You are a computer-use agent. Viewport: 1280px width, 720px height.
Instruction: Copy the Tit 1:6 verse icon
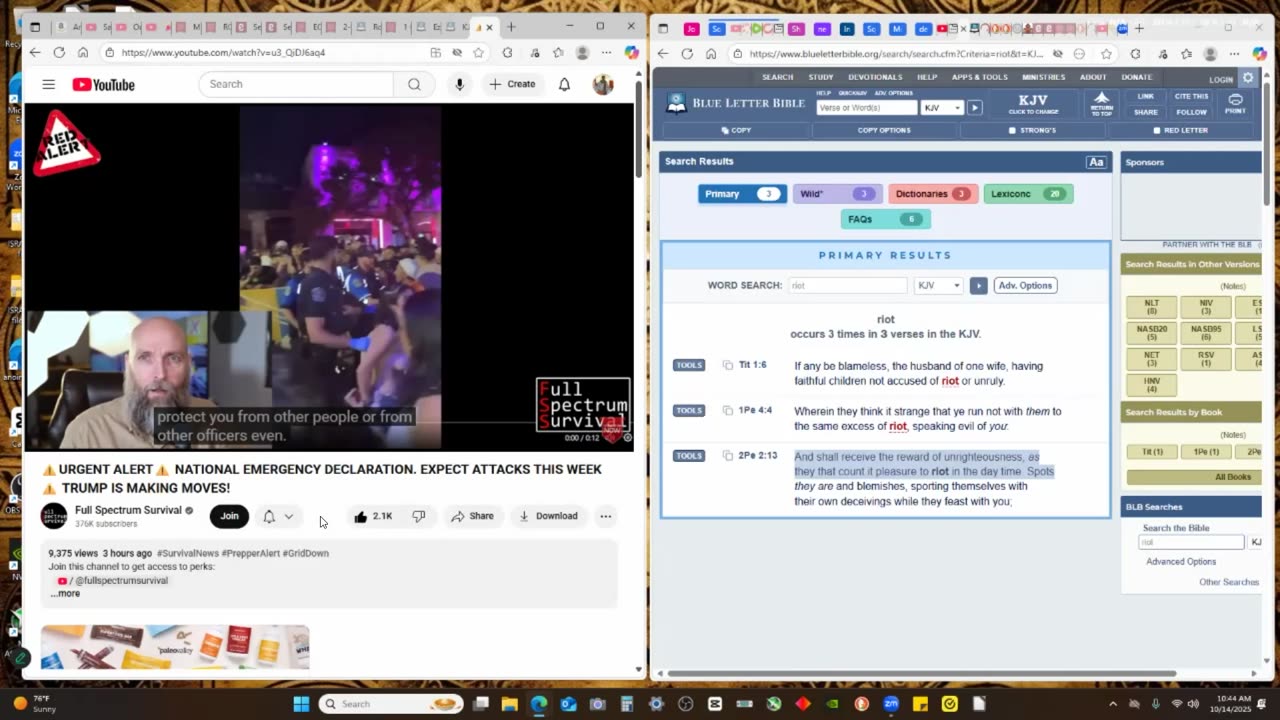pyautogui.click(x=728, y=365)
